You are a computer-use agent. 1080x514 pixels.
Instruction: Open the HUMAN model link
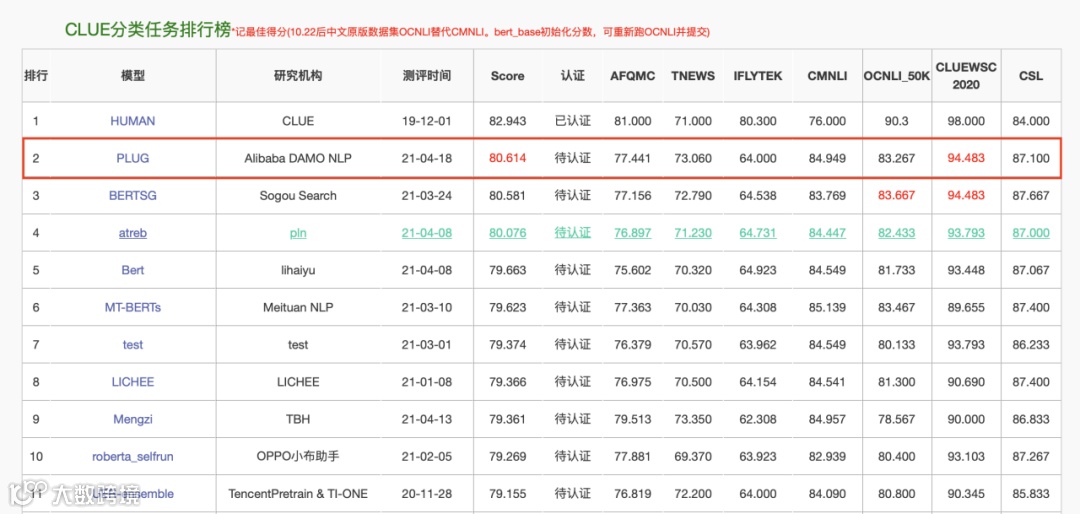(x=132, y=121)
